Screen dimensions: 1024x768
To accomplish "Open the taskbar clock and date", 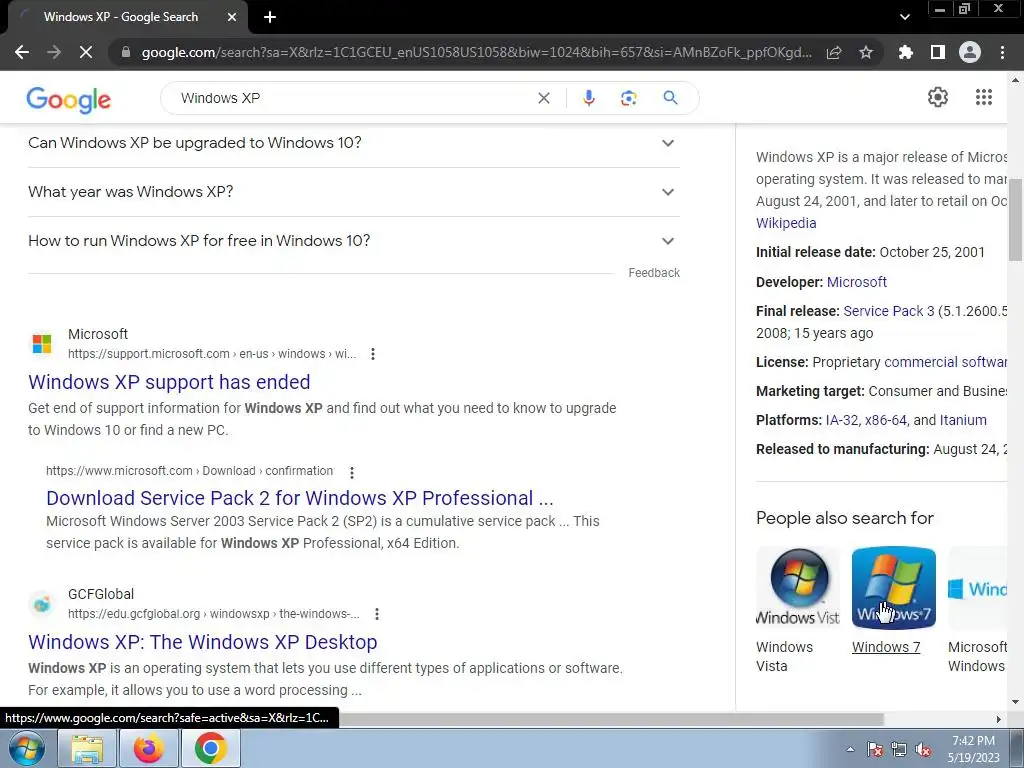I will [974, 749].
